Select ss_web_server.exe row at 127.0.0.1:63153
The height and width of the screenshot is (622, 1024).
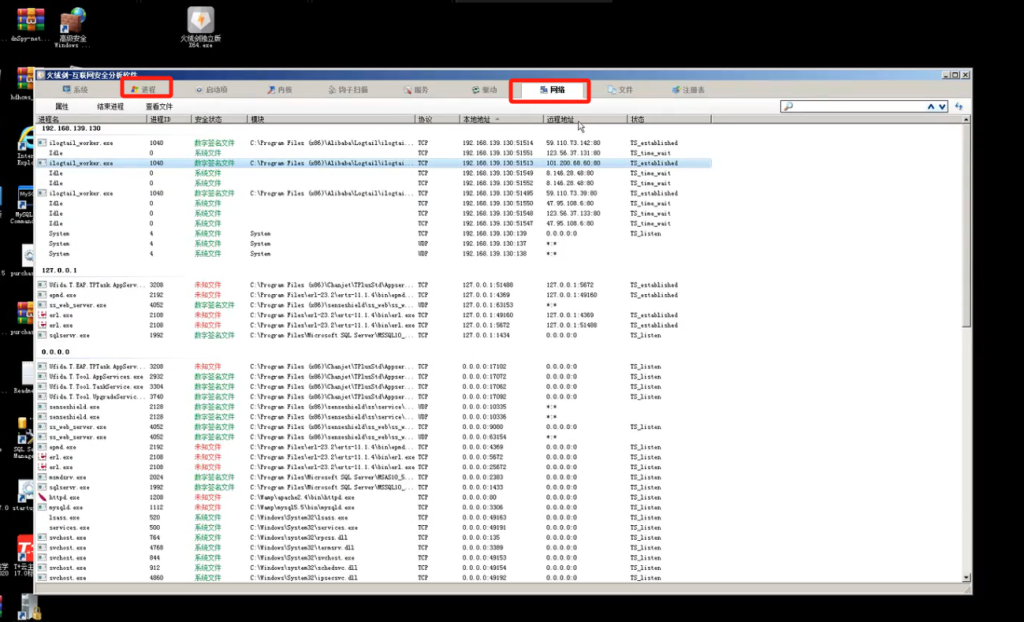374,305
